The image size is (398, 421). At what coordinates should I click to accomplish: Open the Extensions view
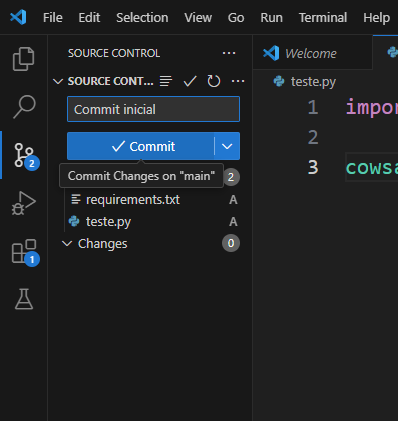[25, 252]
